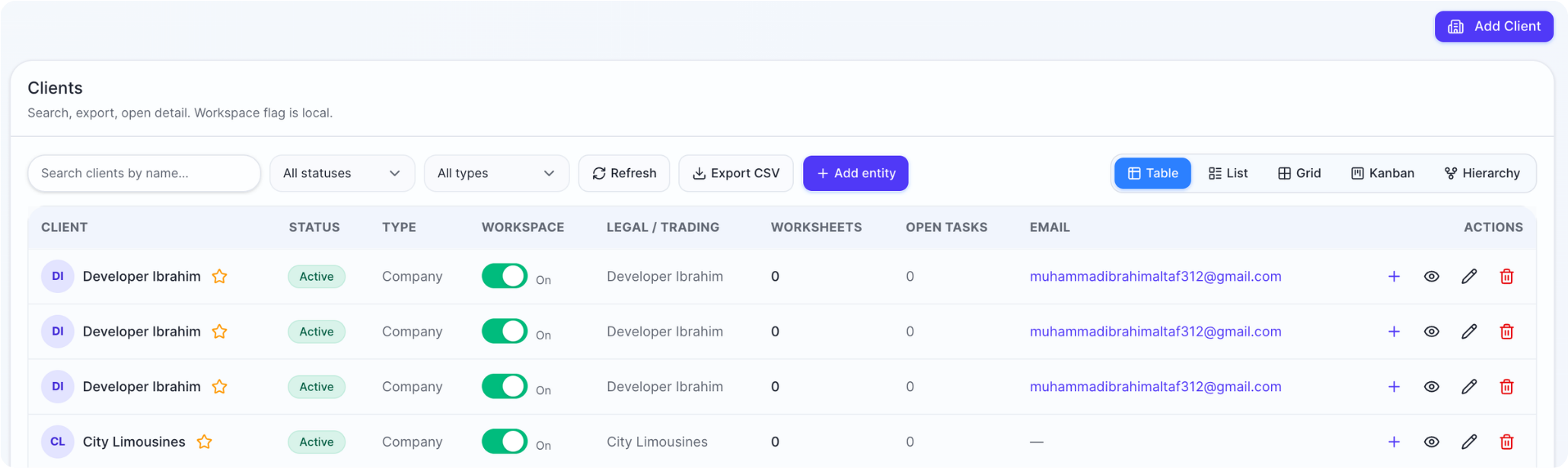Focus the Search clients by name field
The image size is (1568, 468).
pyautogui.click(x=145, y=174)
